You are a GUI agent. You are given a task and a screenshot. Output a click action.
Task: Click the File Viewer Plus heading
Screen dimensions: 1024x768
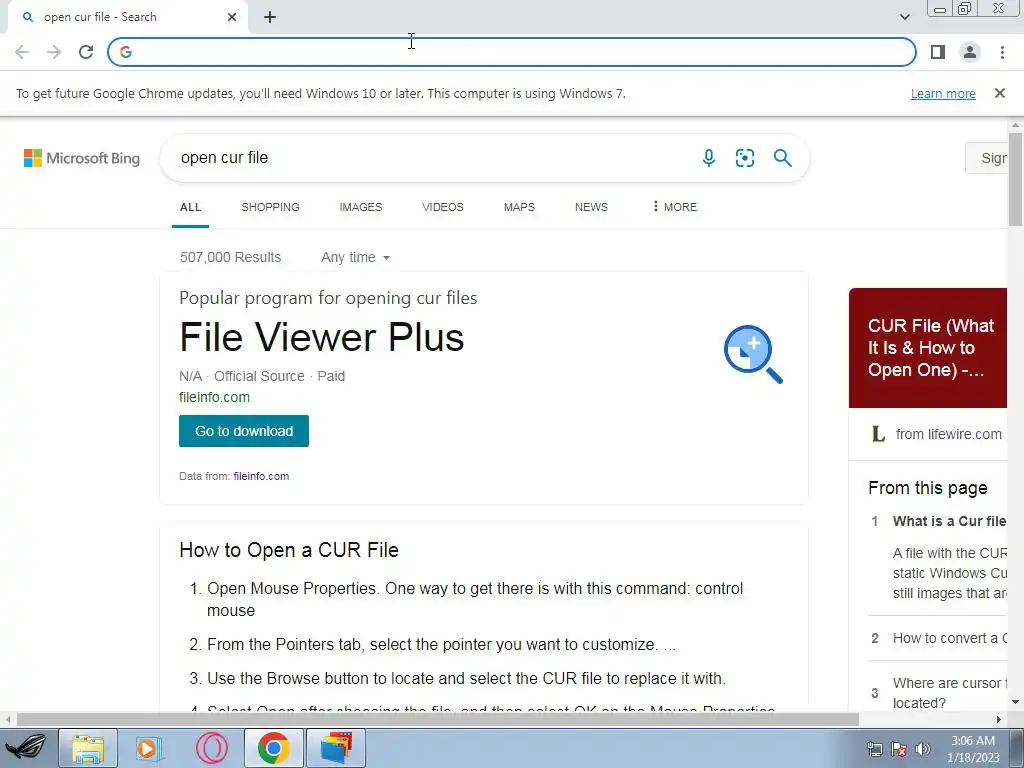[321, 337]
